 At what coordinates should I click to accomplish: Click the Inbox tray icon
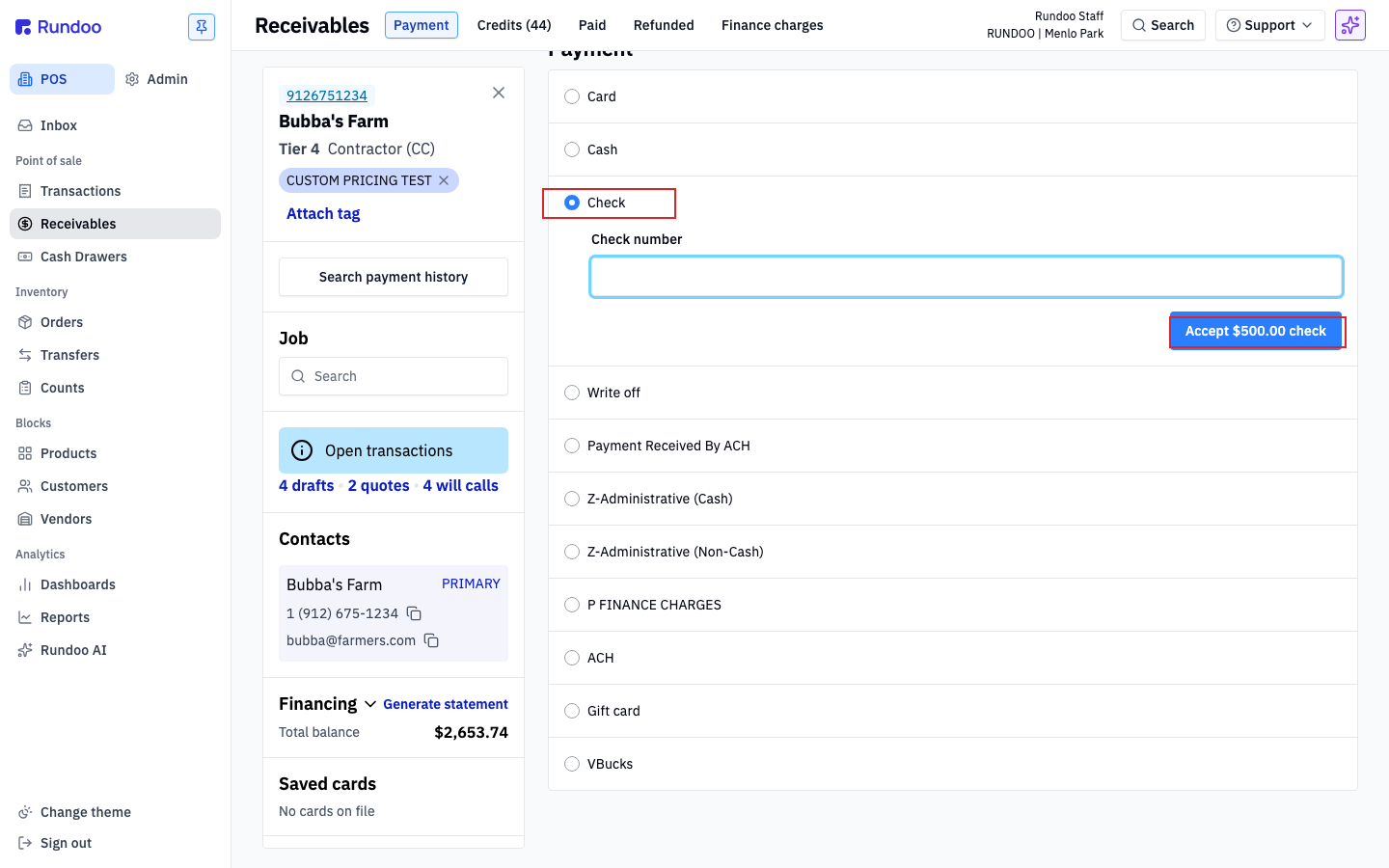point(25,125)
